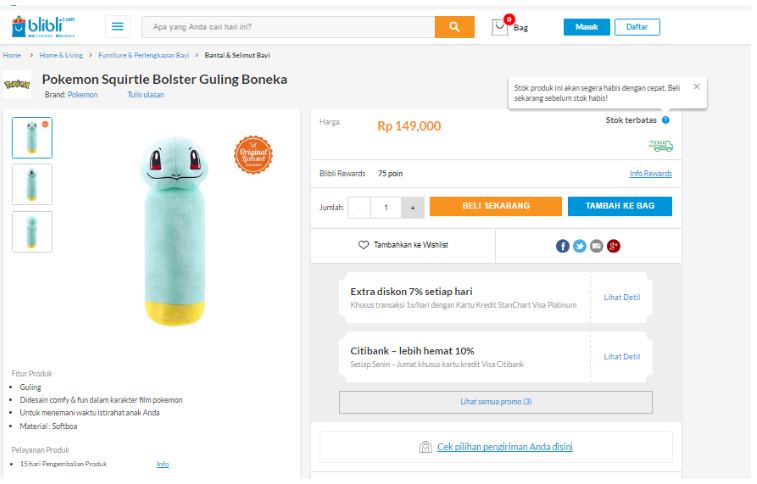Open the shopping Bag icon
The image size is (757, 484).
tap(502, 26)
